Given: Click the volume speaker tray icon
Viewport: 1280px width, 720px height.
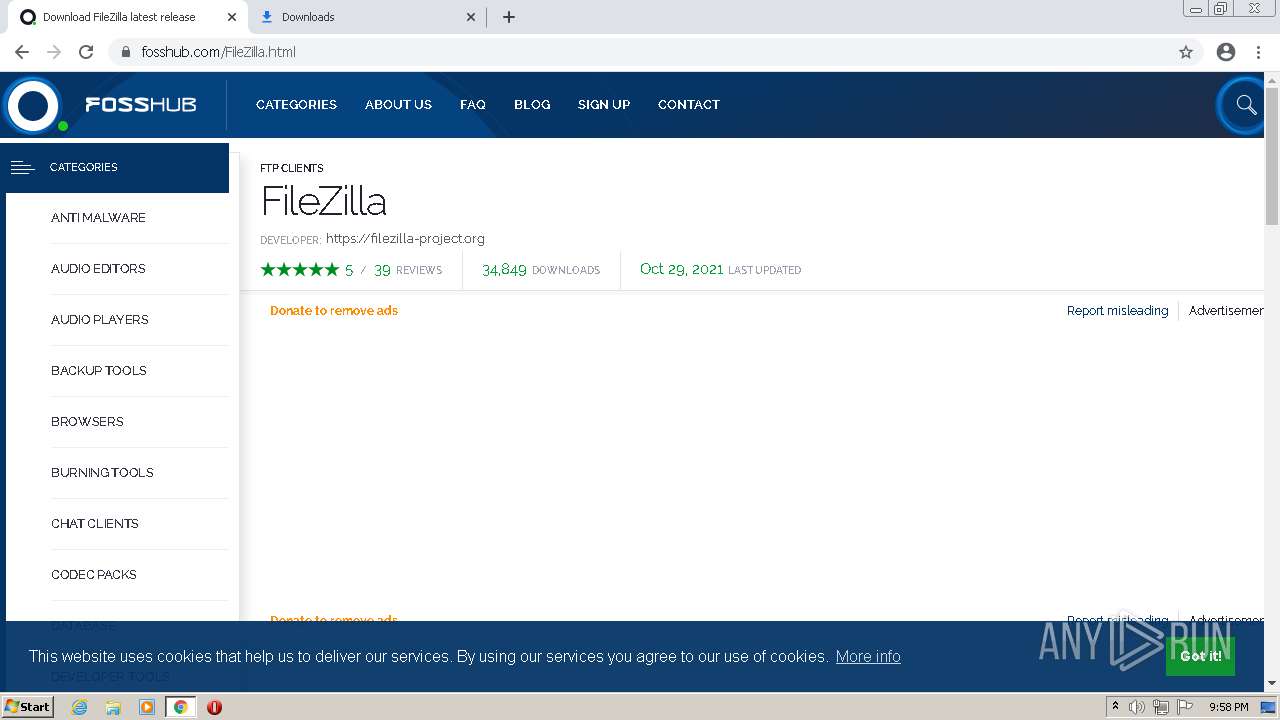Looking at the screenshot, I should [x=1137, y=707].
